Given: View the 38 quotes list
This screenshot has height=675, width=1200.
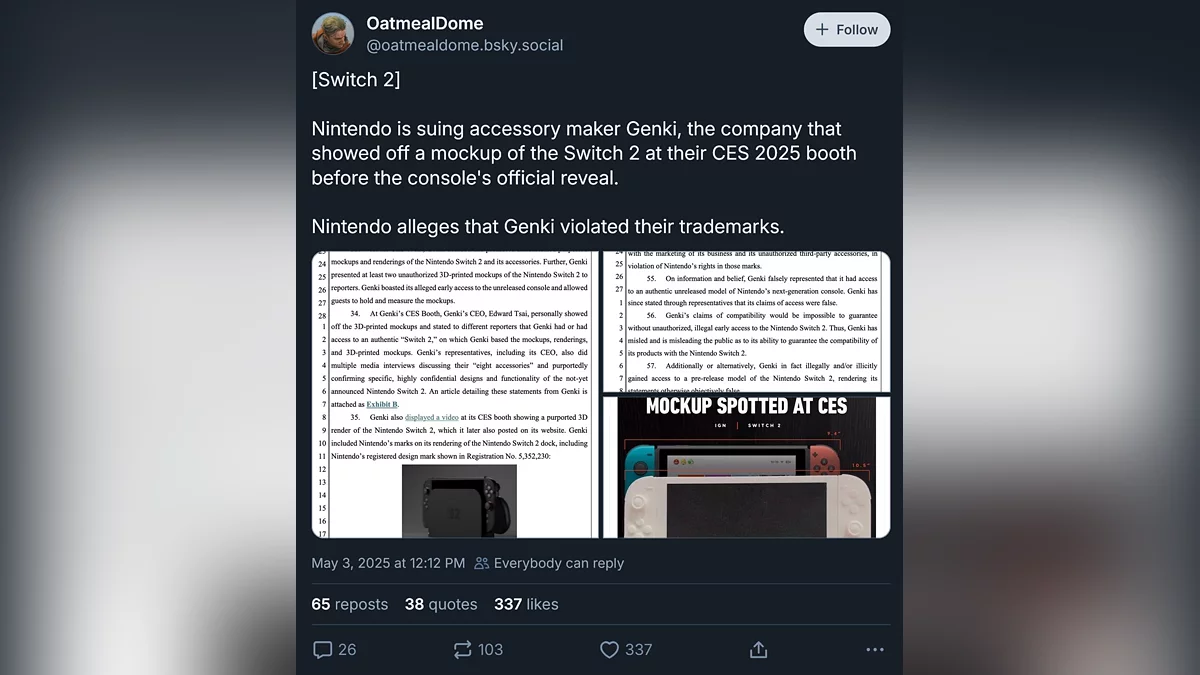Looking at the screenshot, I should [441, 604].
